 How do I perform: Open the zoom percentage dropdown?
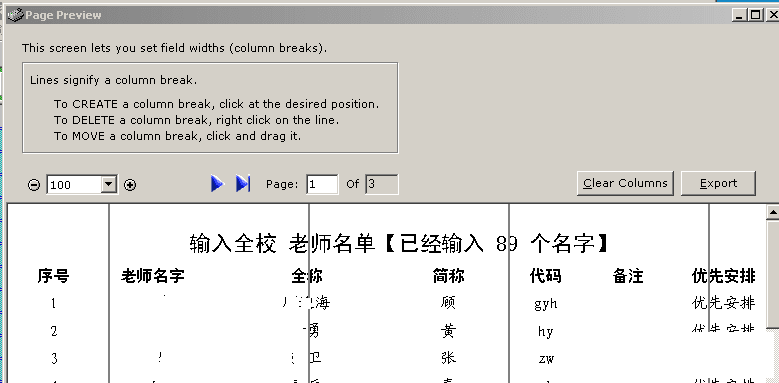[x=108, y=185]
